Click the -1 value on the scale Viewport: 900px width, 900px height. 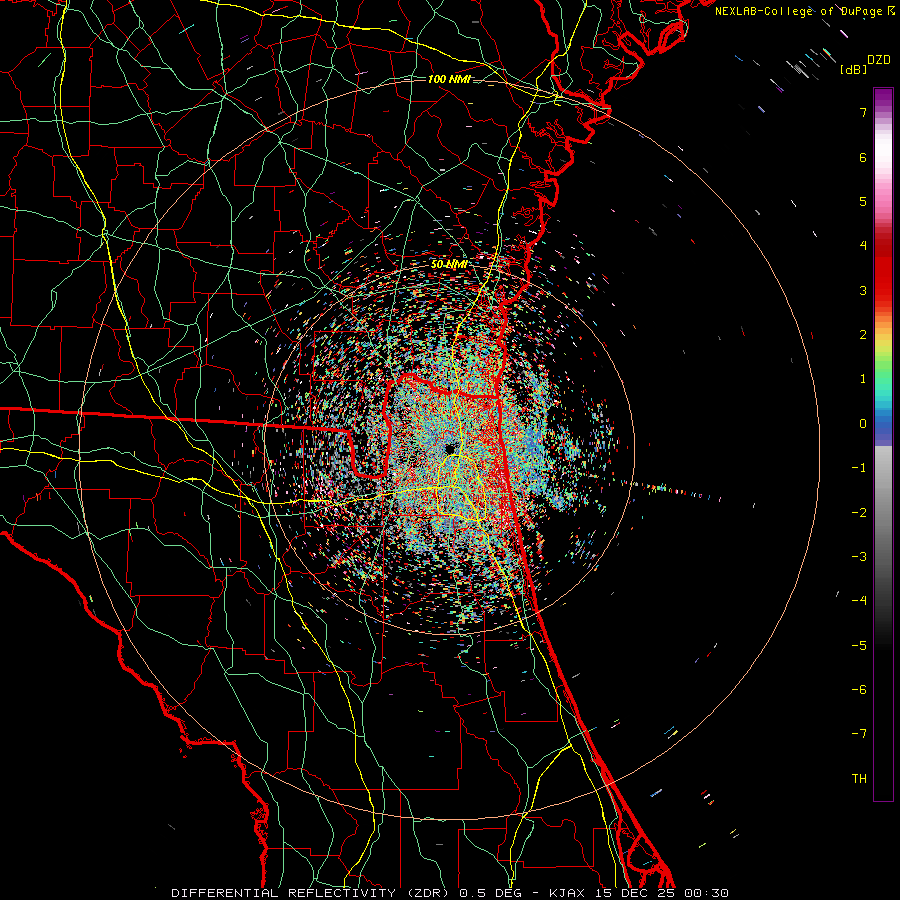[x=859, y=468]
